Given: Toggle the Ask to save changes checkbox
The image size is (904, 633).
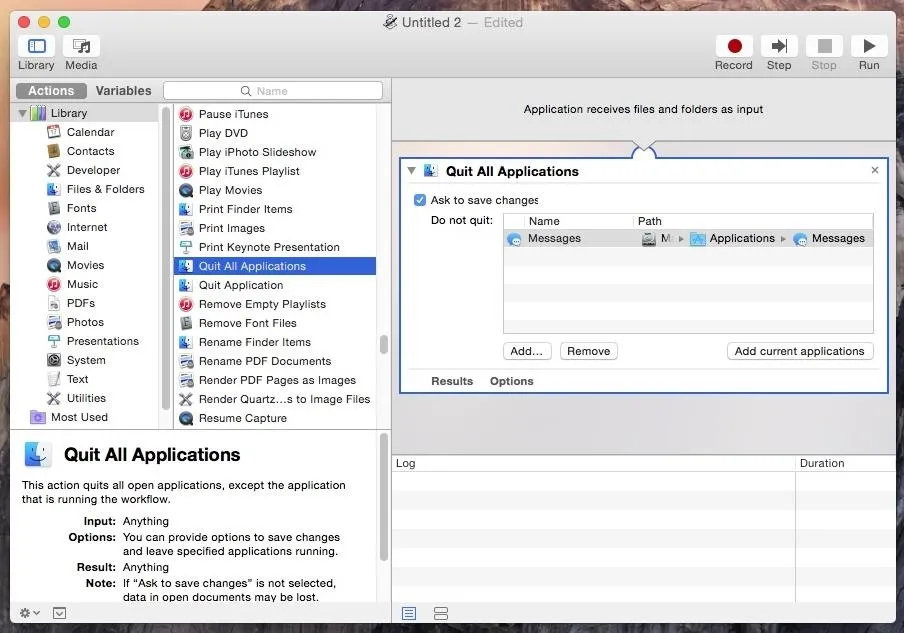Looking at the screenshot, I should [x=420, y=200].
